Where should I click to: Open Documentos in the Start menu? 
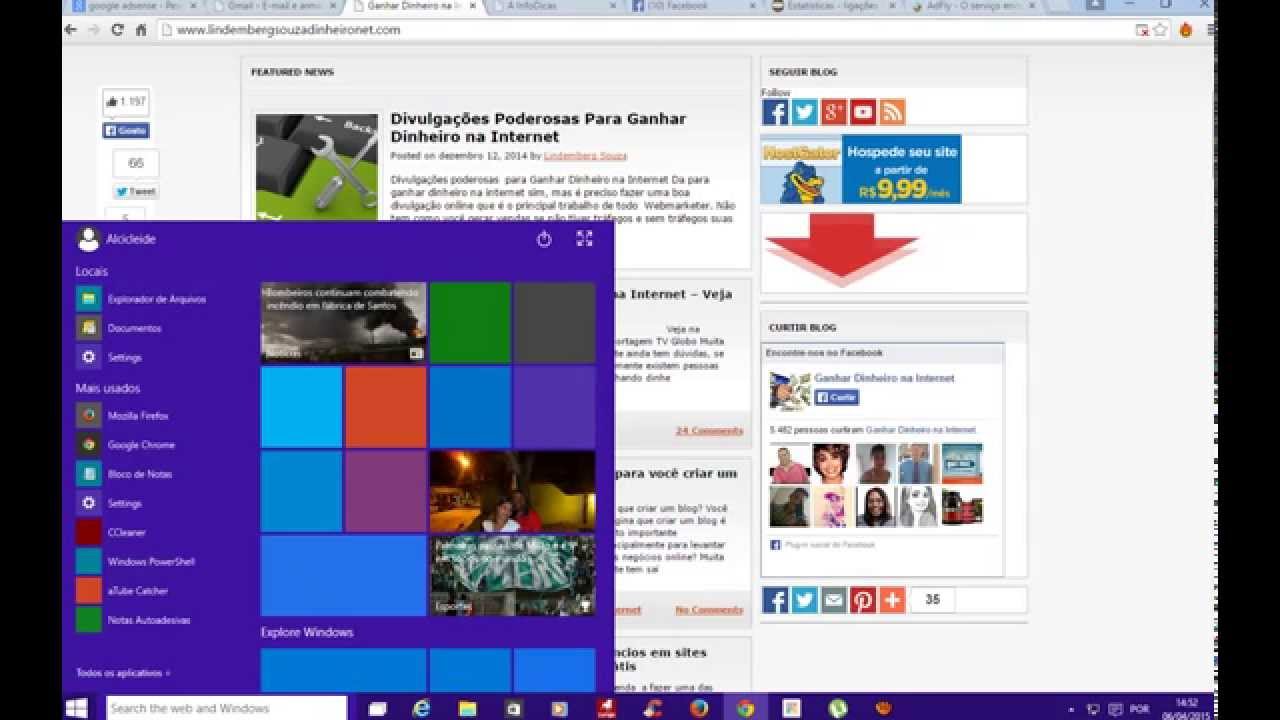click(119, 328)
